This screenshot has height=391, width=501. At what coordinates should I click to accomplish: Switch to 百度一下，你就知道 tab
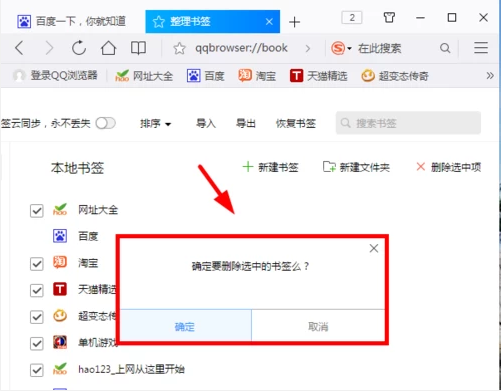click(72, 21)
